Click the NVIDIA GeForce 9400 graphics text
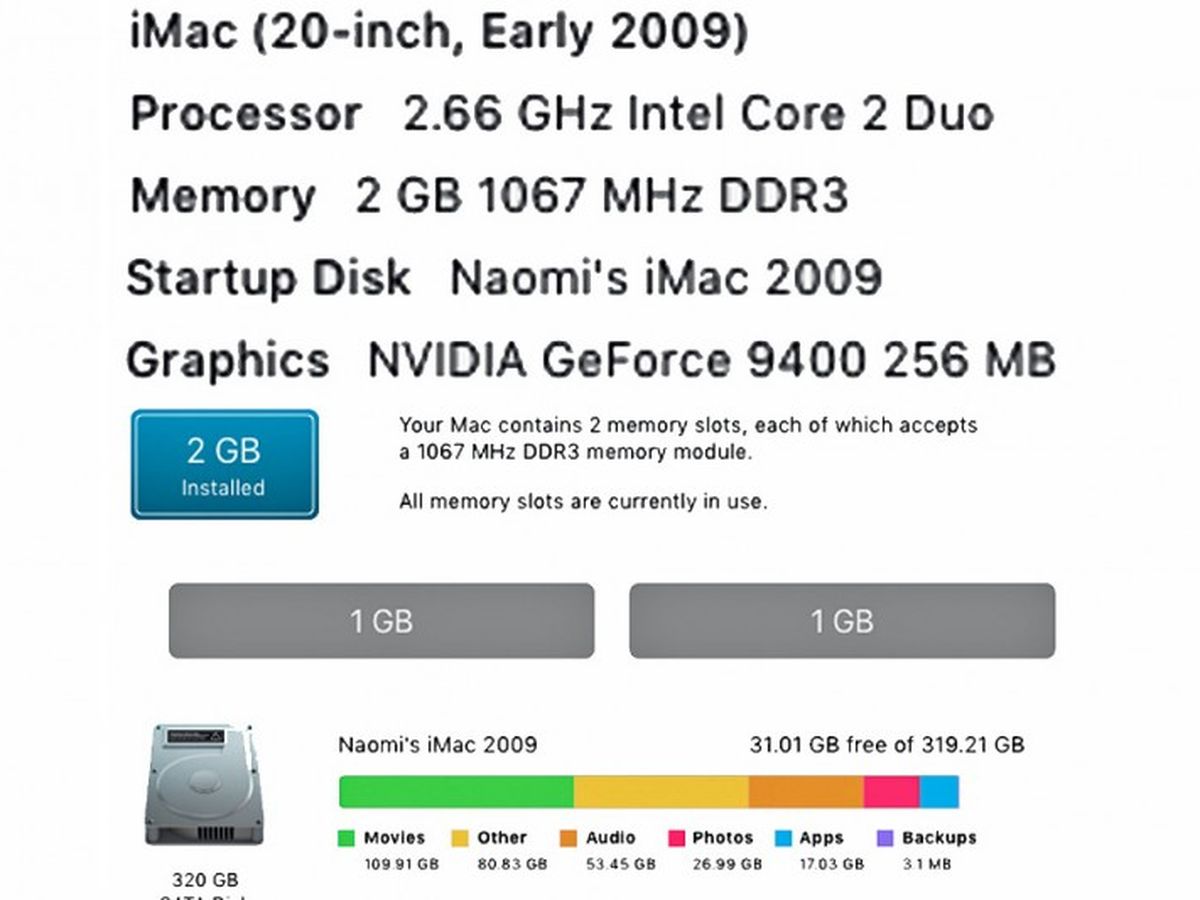 [x=711, y=359]
